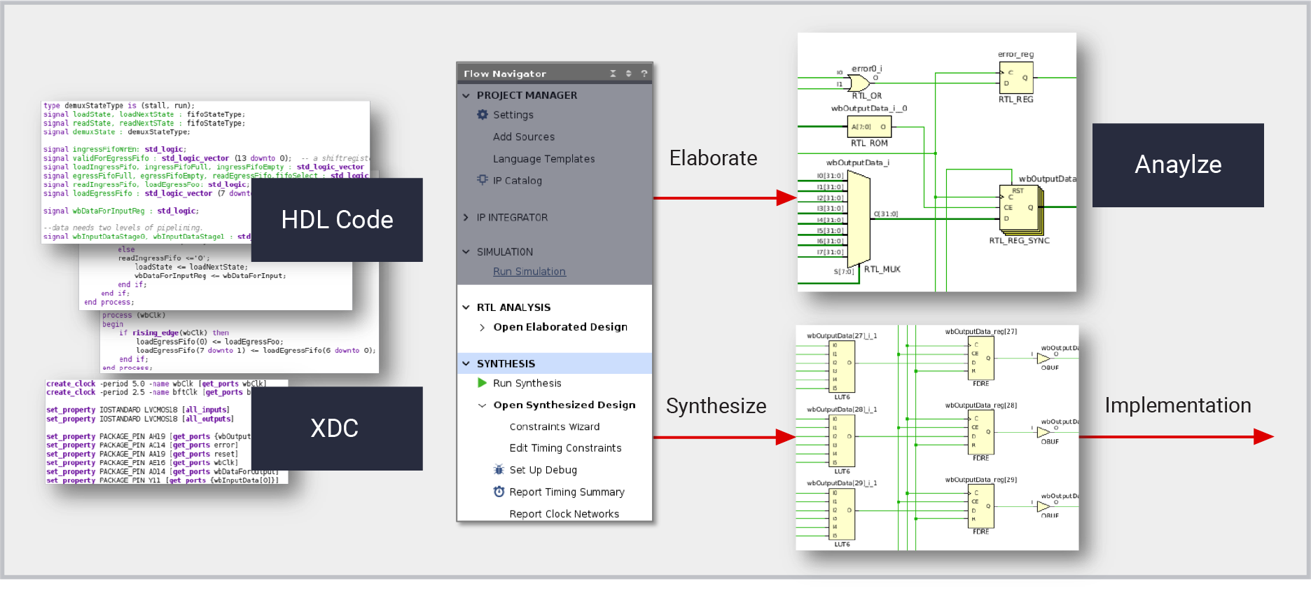The width and height of the screenshot is (1311, 591).
Task: Click the Flow Navigator collapse-all icon
Action: click(613, 73)
